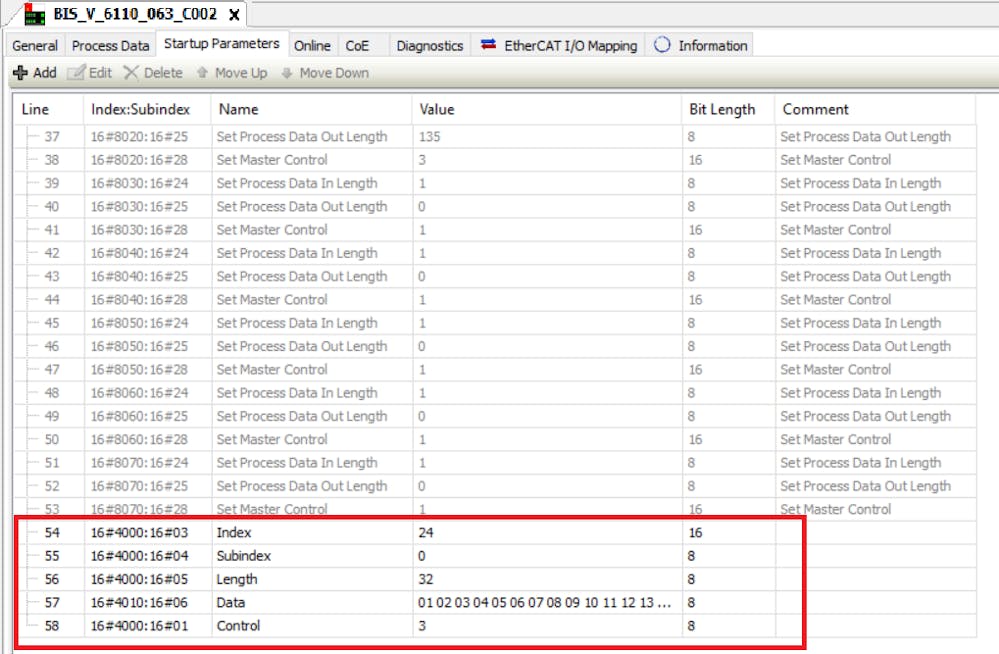Click line number 44
The height and width of the screenshot is (654, 999).
point(52,300)
